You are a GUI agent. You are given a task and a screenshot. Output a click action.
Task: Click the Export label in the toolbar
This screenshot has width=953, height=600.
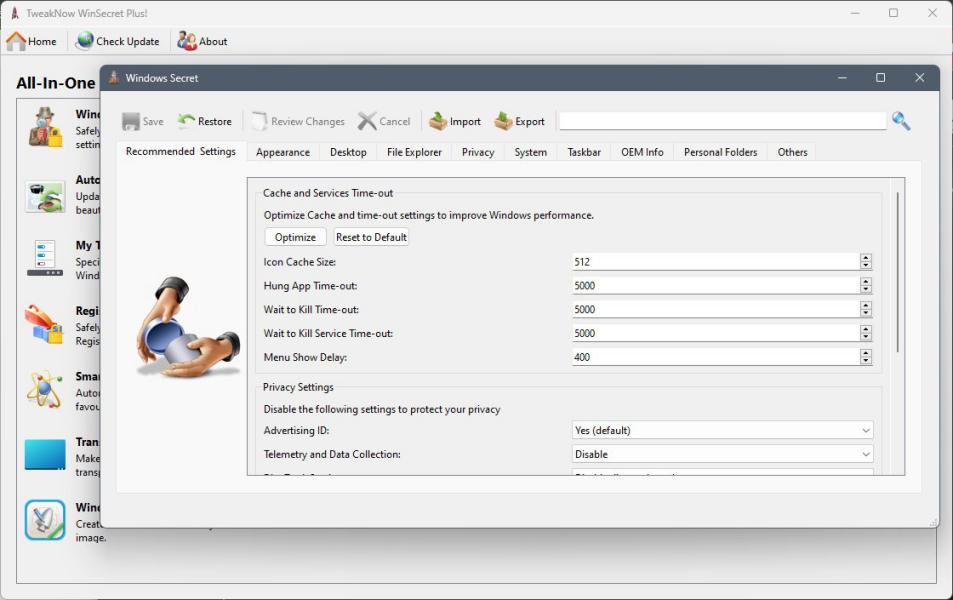click(x=530, y=122)
